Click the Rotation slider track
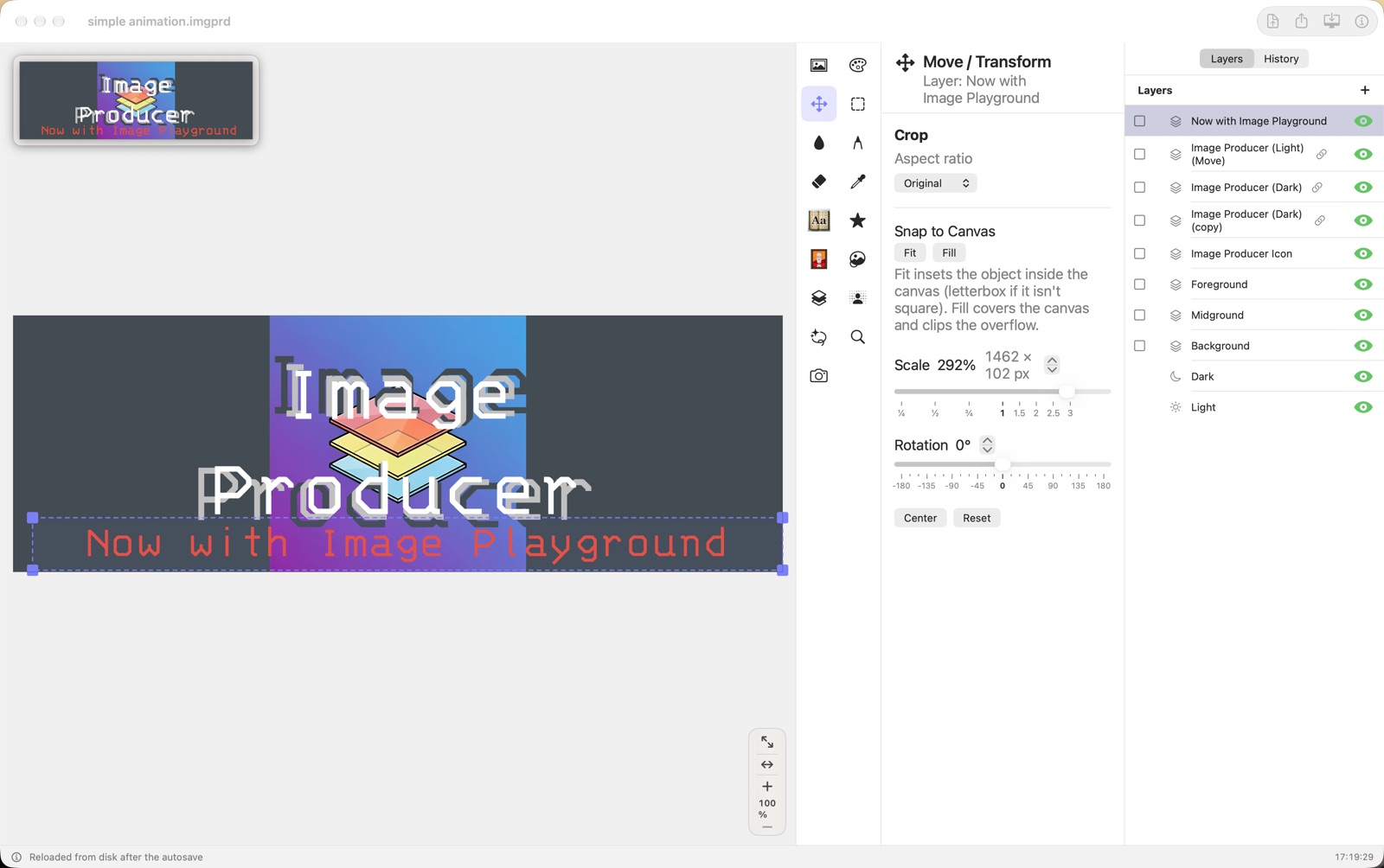This screenshot has width=1384, height=868. click(1003, 464)
